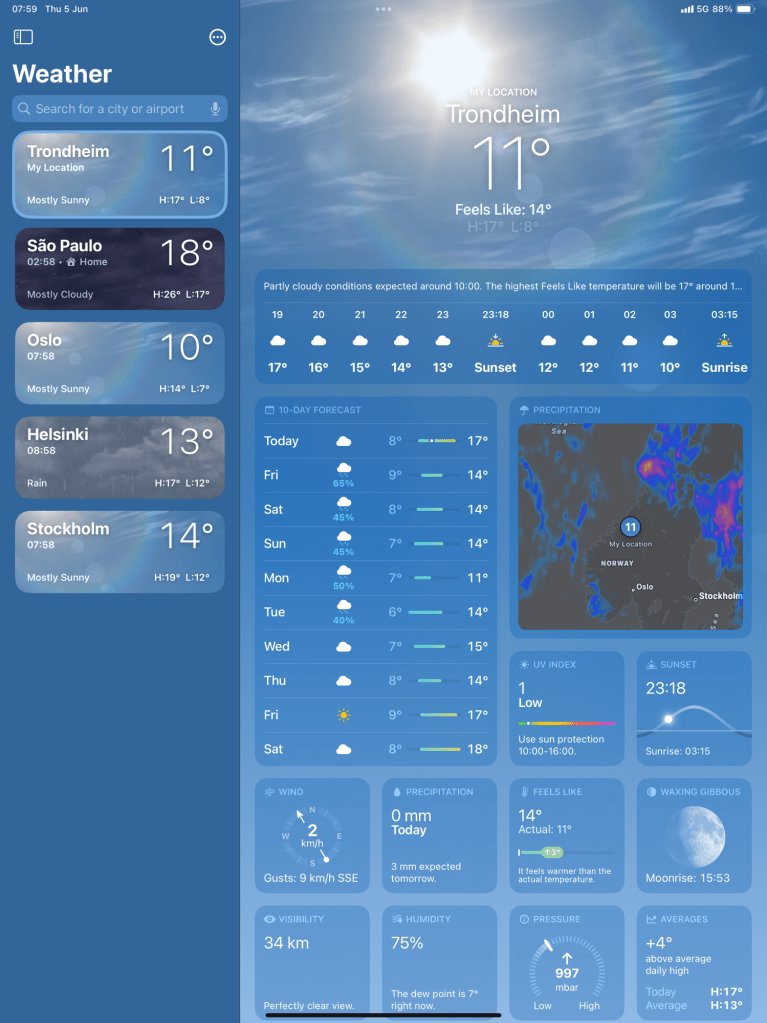Open the pressure gauge tile
This screenshot has height=1023, width=767.
point(567,964)
